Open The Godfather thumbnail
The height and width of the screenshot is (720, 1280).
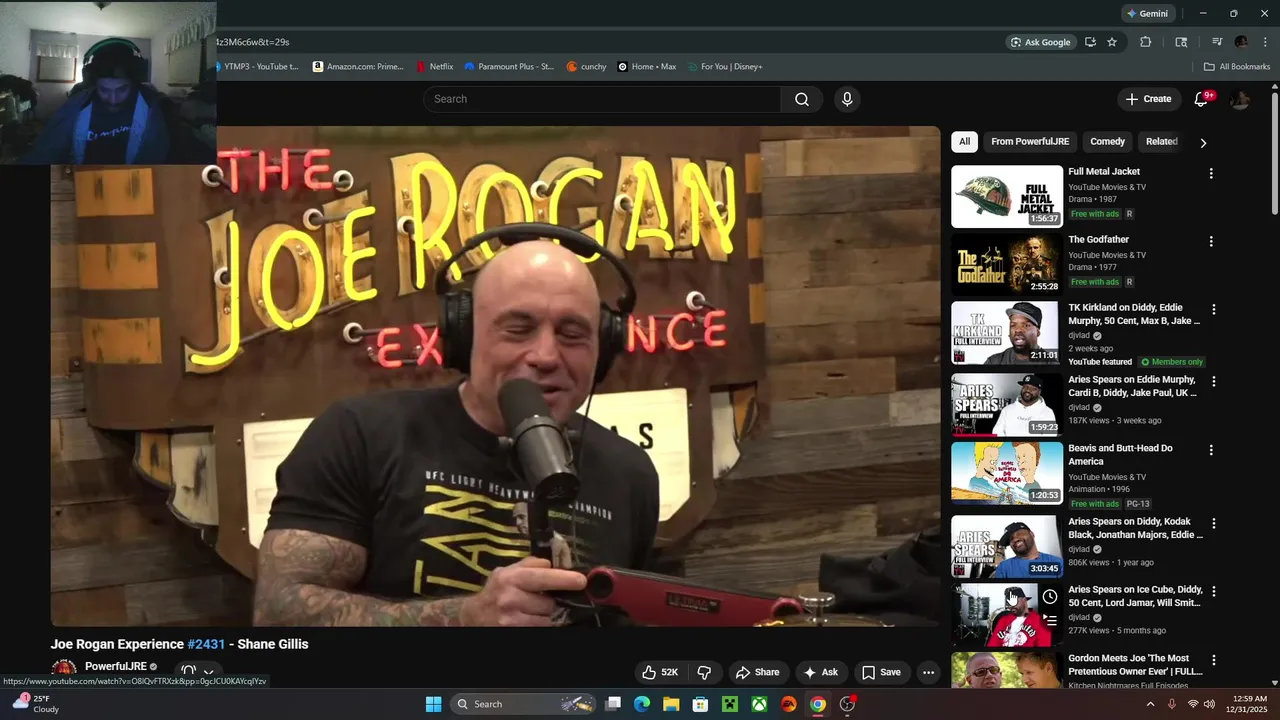(x=1007, y=265)
